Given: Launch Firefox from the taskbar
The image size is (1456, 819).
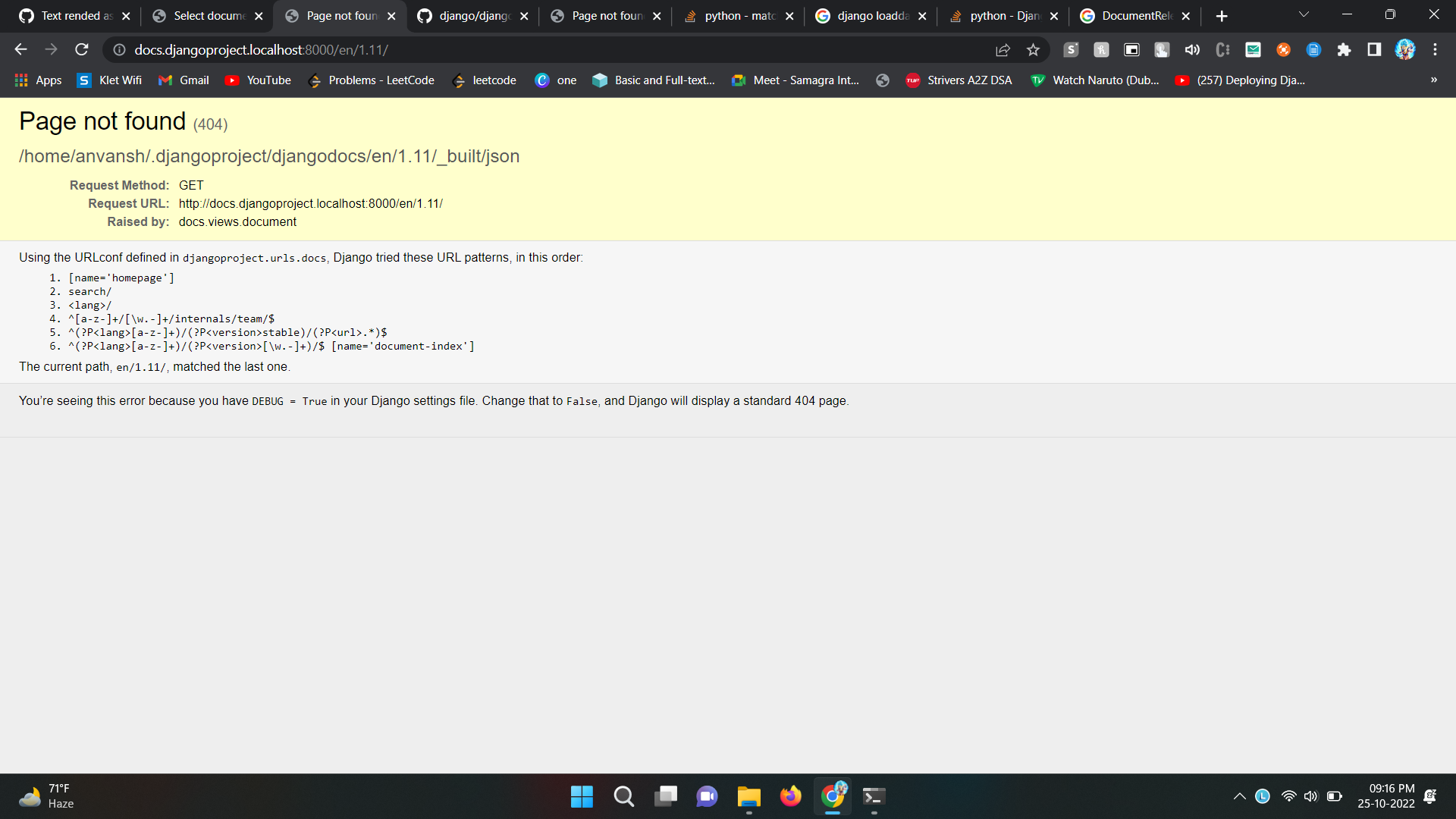Looking at the screenshot, I should pos(790,796).
